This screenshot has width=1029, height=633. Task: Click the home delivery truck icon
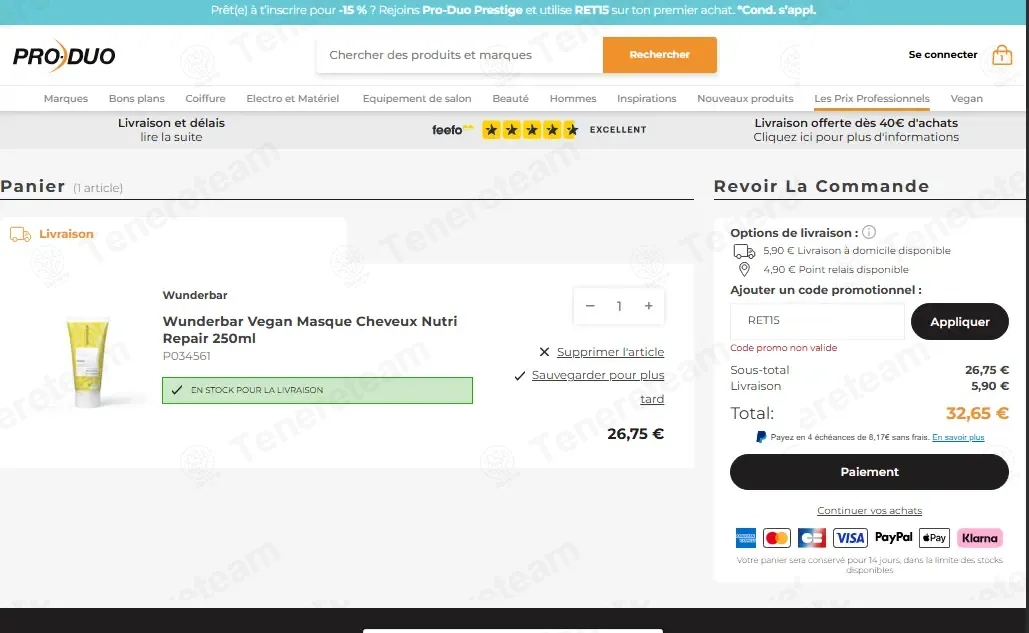pyautogui.click(x=744, y=251)
